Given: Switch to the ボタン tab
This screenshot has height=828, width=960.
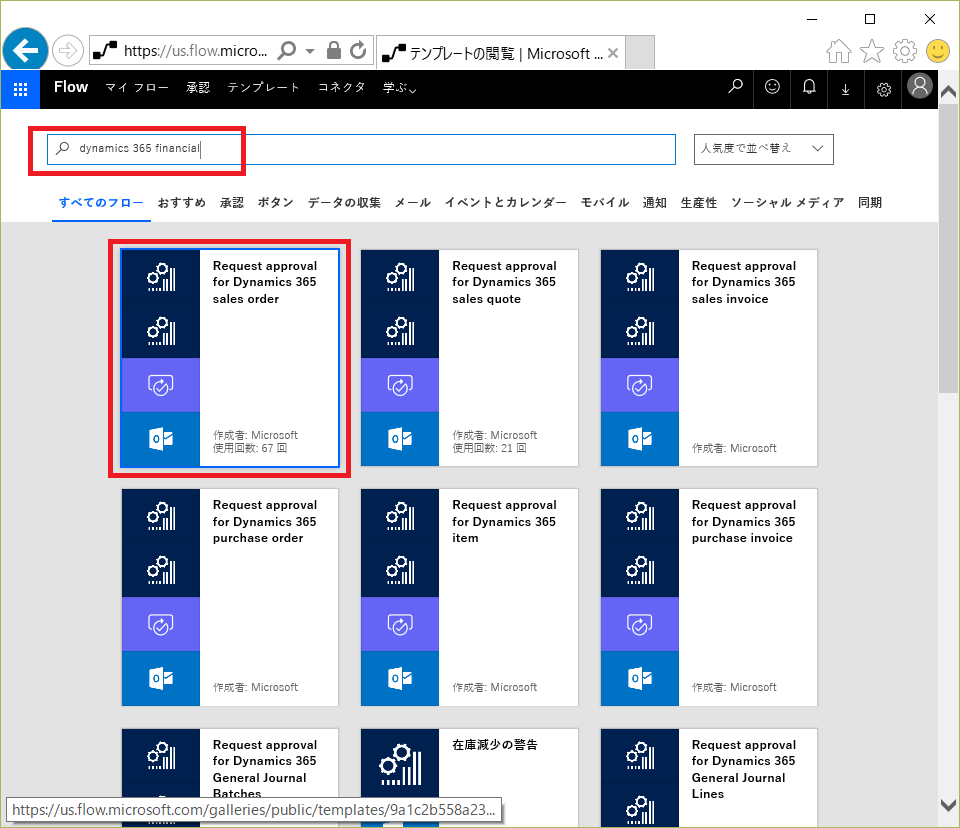Looking at the screenshot, I should point(276,203).
